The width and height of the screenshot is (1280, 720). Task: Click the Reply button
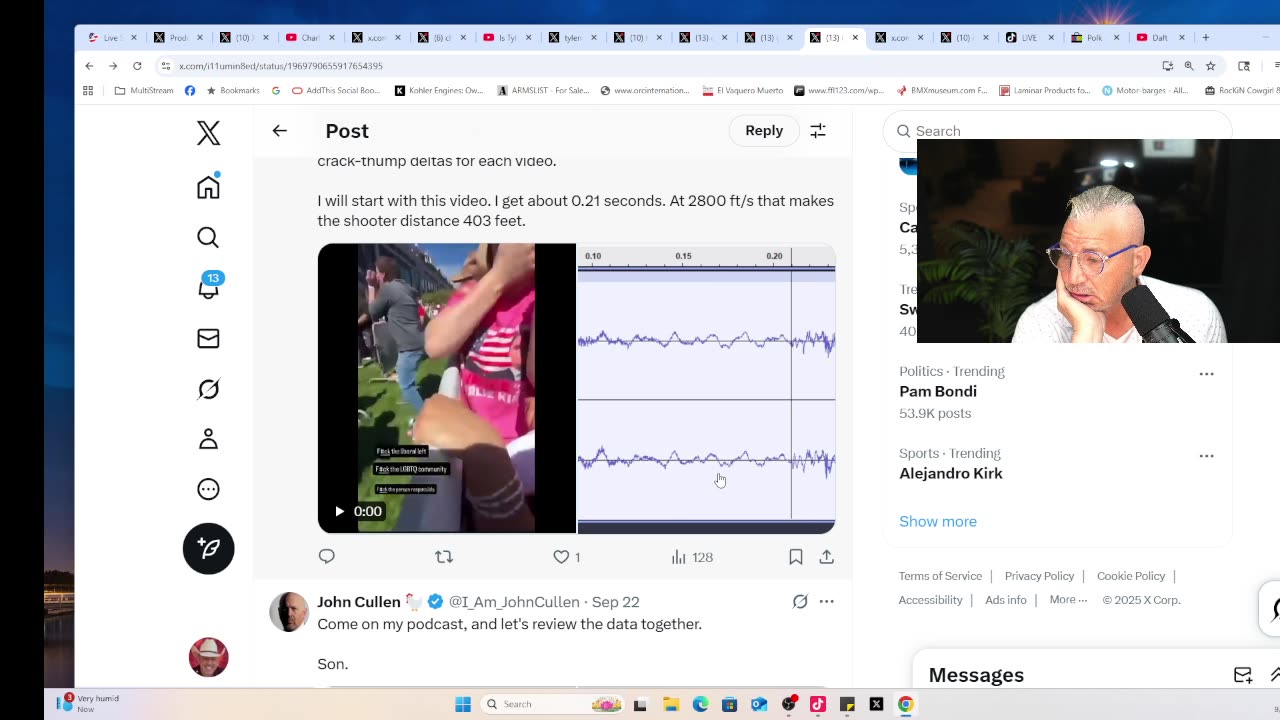coord(764,130)
